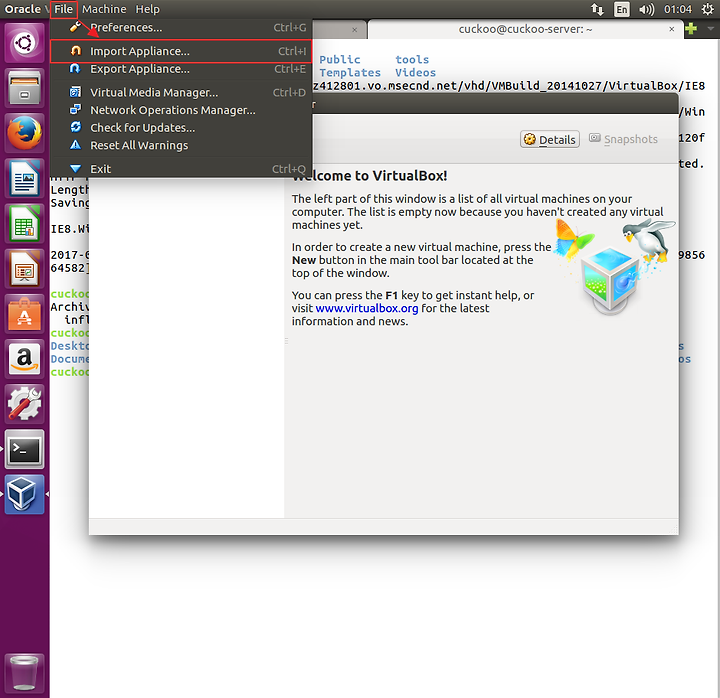The height and width of the screenshot is (698, 720).
Task: Open the sound volume indicator
Action: (x=647, y=9)
